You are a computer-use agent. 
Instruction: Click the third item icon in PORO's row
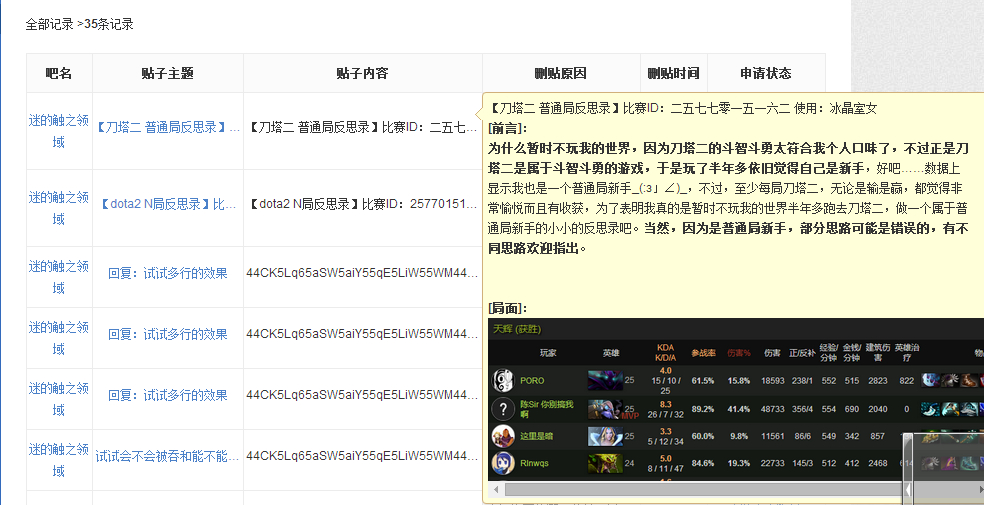[970, 380]
